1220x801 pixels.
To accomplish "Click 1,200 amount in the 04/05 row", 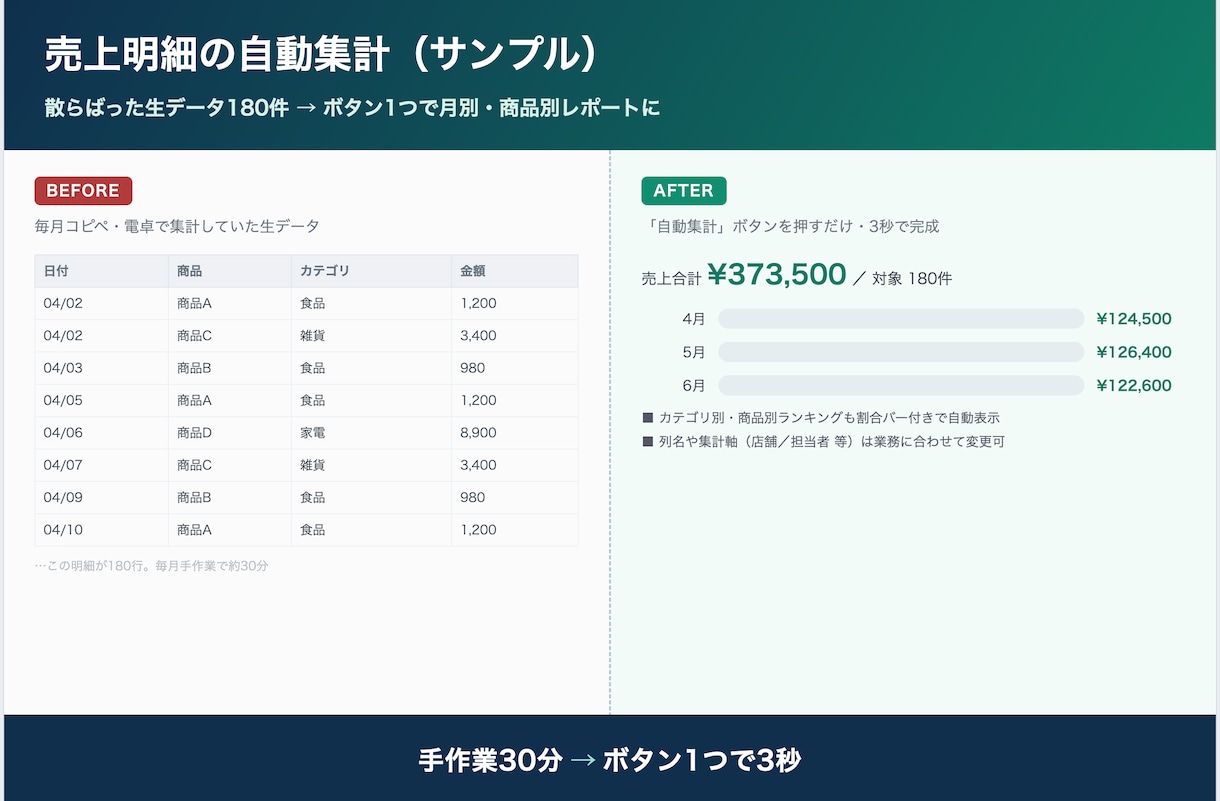I will [514, 400].
